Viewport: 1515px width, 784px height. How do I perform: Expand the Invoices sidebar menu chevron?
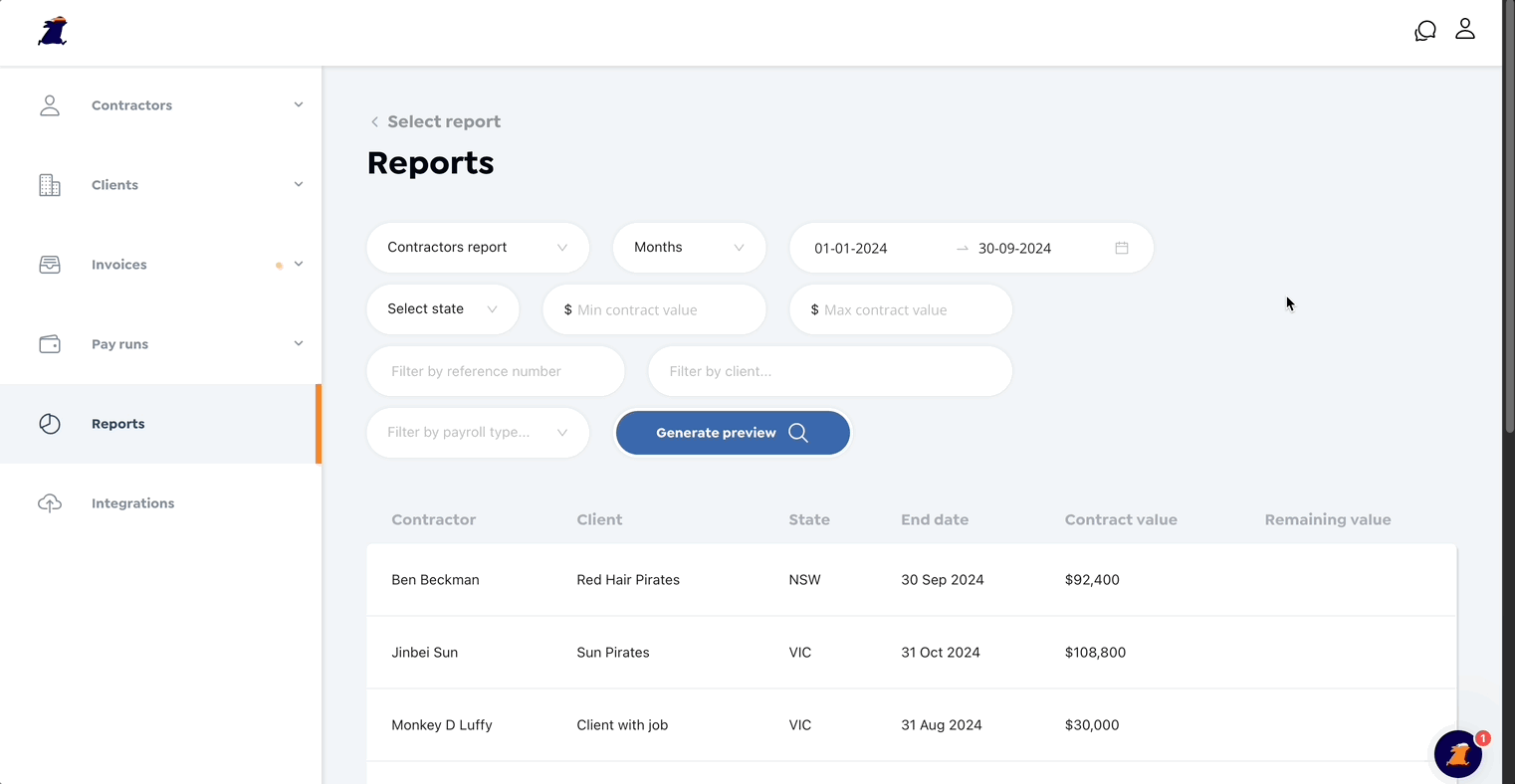299,264
